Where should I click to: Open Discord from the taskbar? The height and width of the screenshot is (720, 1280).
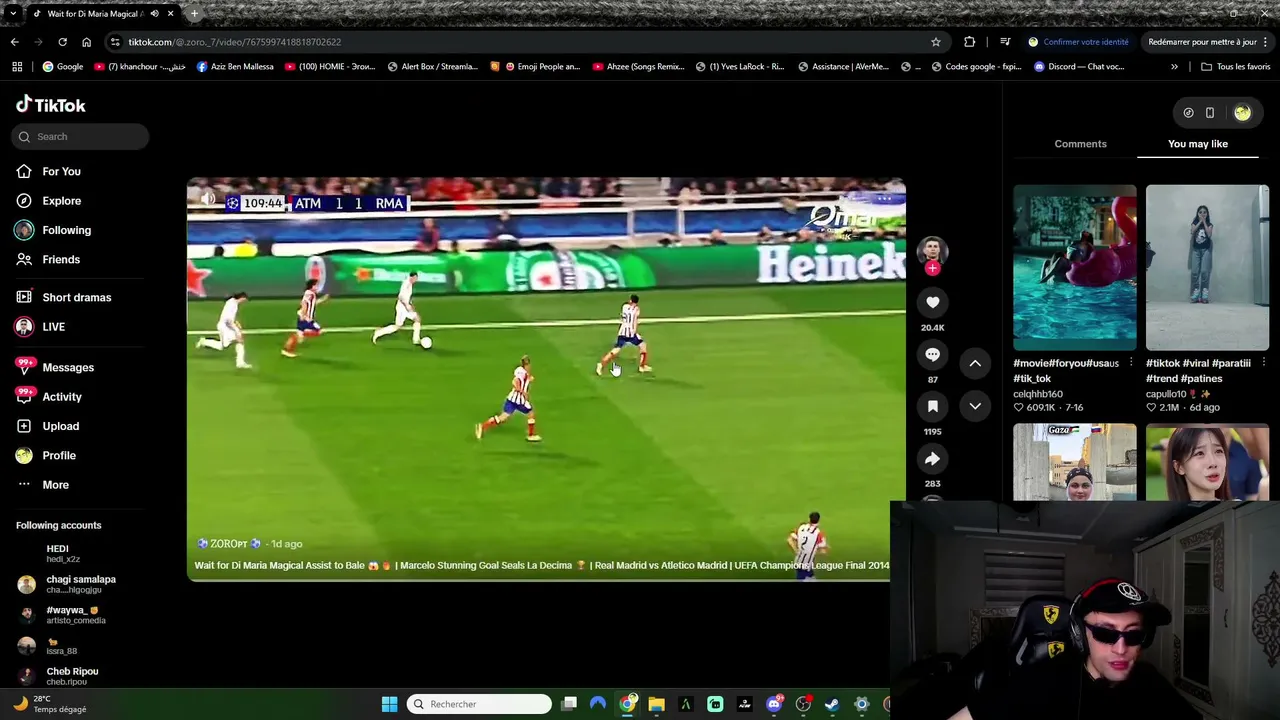(774, 704)
